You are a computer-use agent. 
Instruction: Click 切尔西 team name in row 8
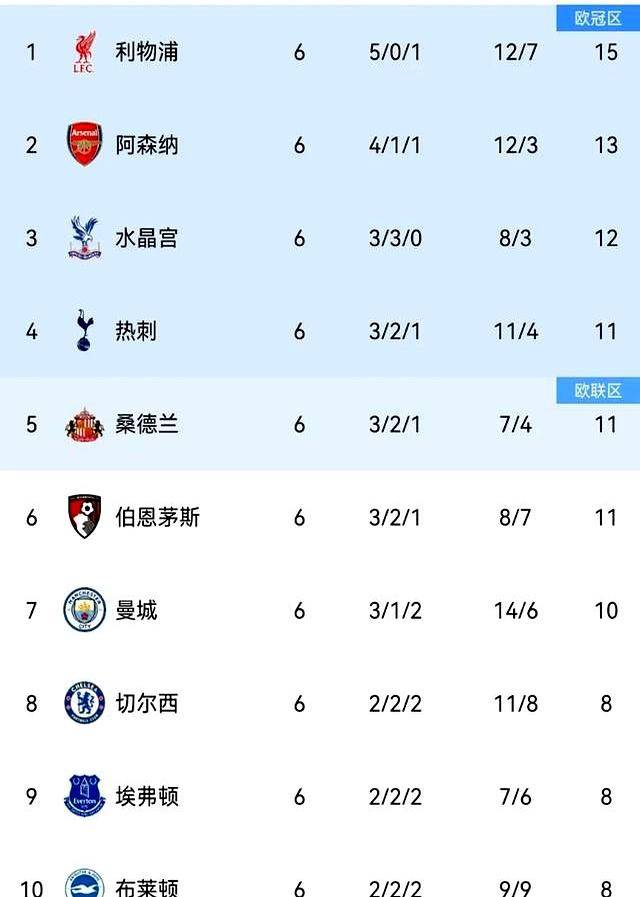tap(147, 704)
